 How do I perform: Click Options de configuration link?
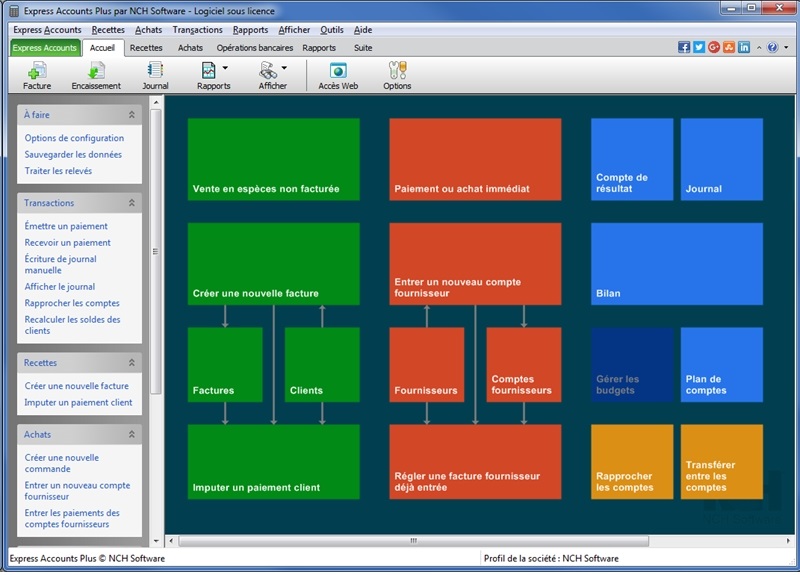pos(74,138)
